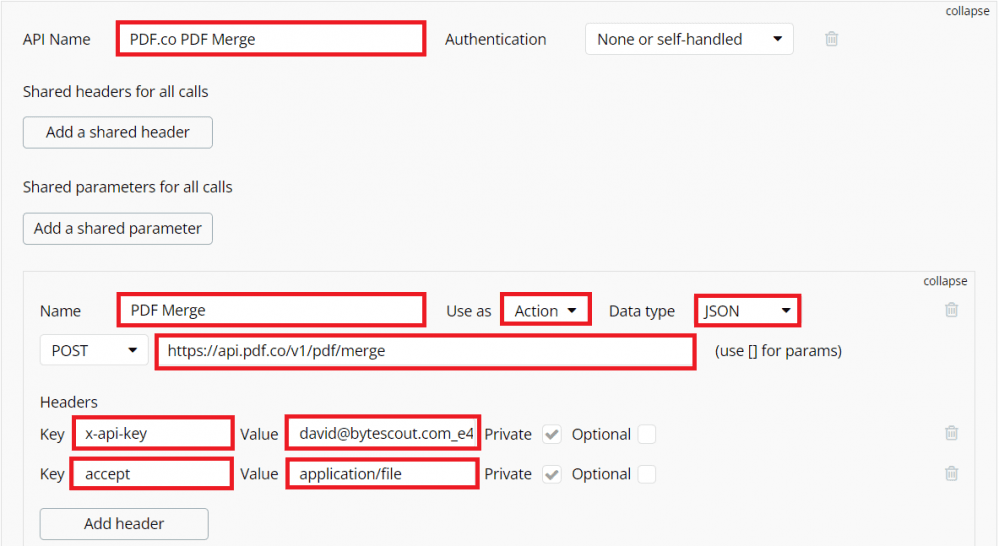
Task: Click the API Name input field
Action: tap(271, 40)
